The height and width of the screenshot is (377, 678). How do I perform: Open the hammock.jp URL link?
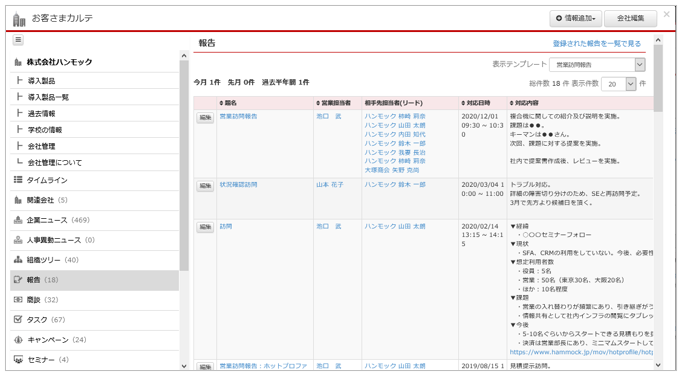coord(581,352)
